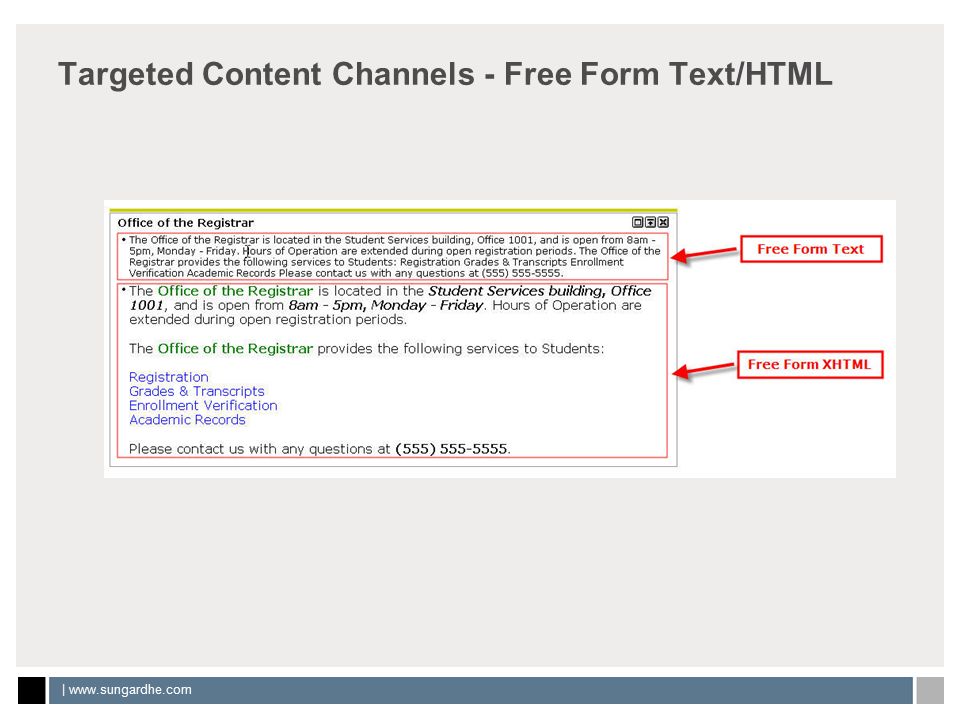
Task: Click the italic '8am - 5pm, Monday - Friday' text
Action: point(386,306)
